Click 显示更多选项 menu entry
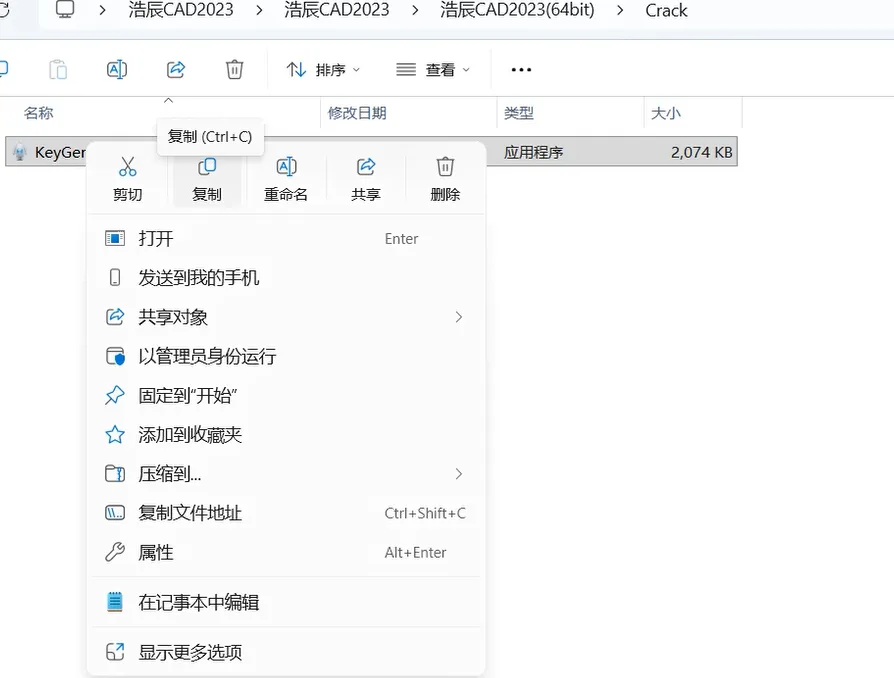The width and height of the screenshot is (894, 678). click(x=286, y=652)
